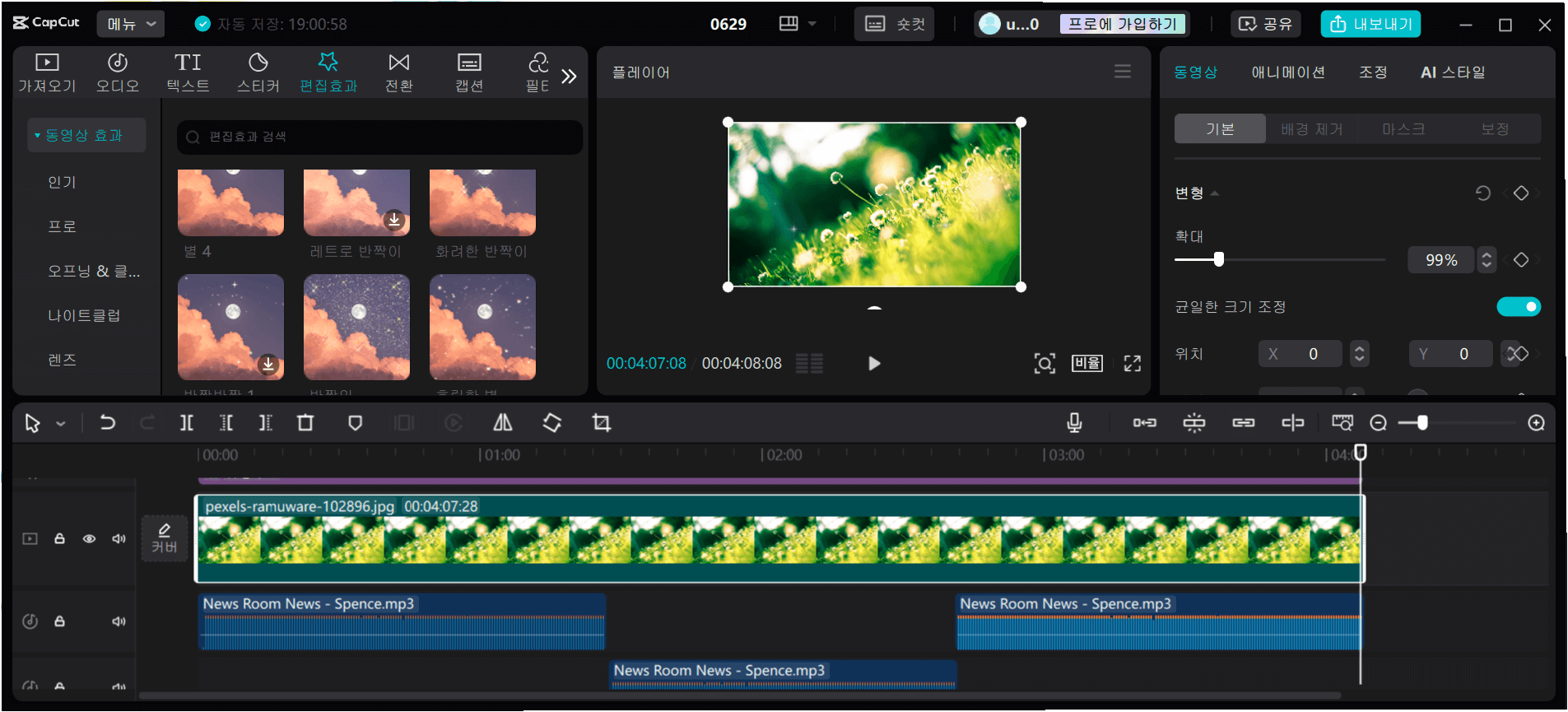Select the 나이트클럽 effects category
Viewport: 1568px width, 712px height.
[x=84, y=315]
